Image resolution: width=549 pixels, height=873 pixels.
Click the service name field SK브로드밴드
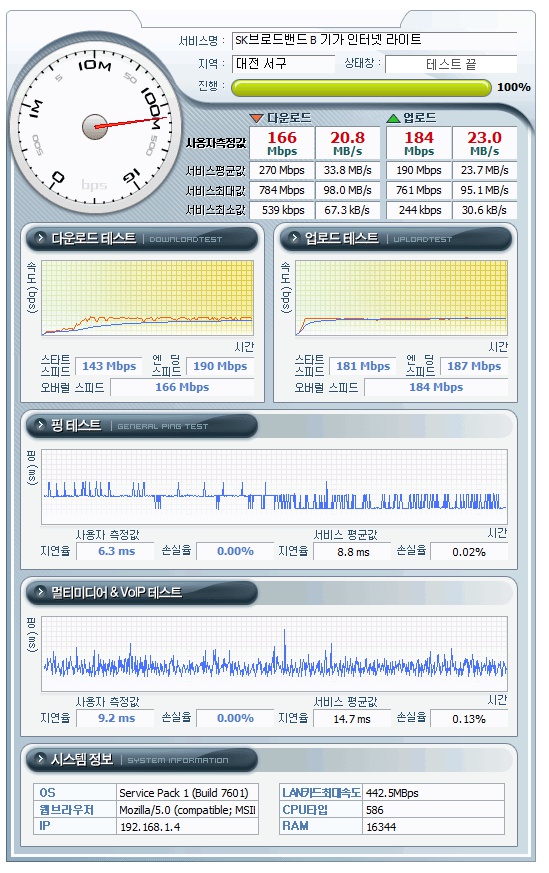click(374, 41)
